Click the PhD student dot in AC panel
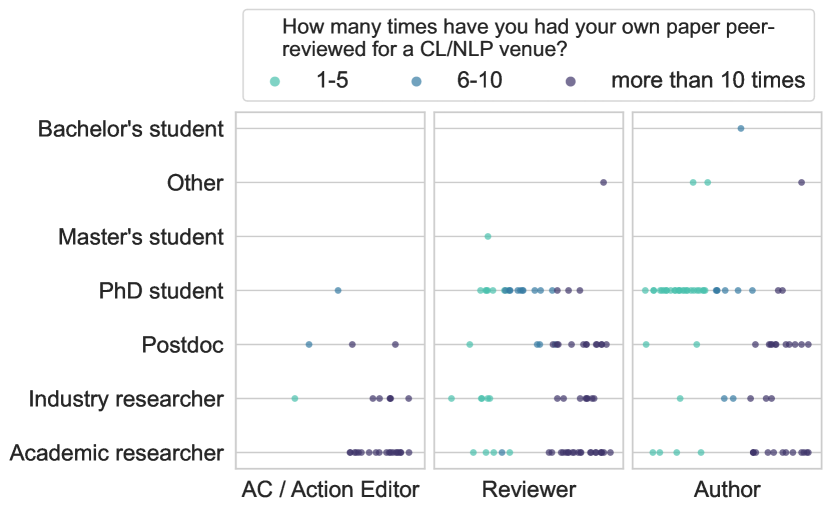Screen dimensions: 831x511 [338, 291]
